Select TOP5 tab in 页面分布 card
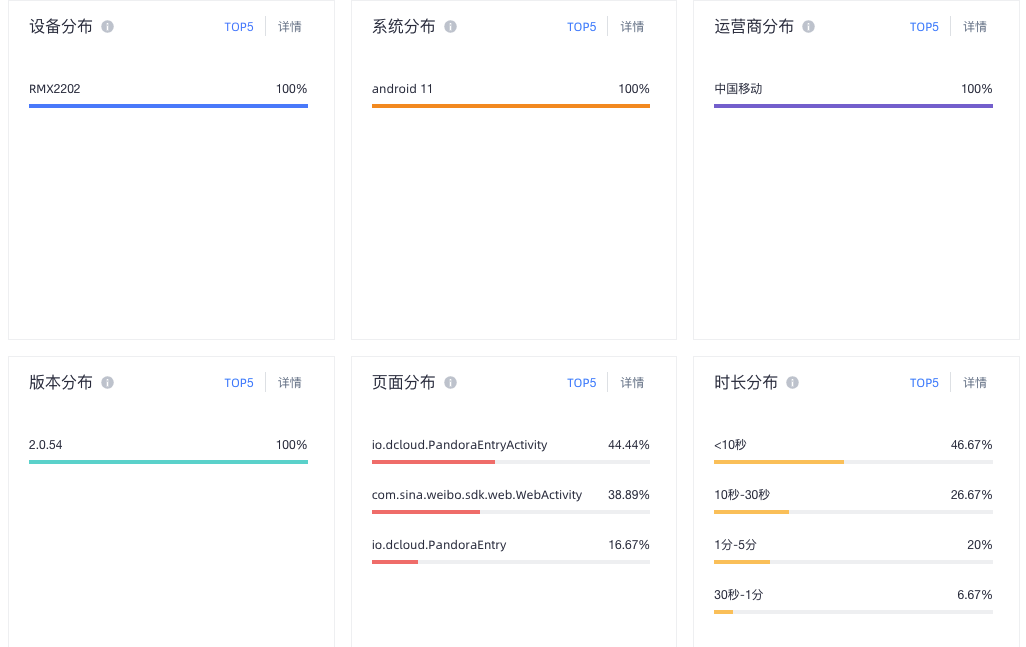The height and width of the screenshot is (647, 1026). (581, 383)
